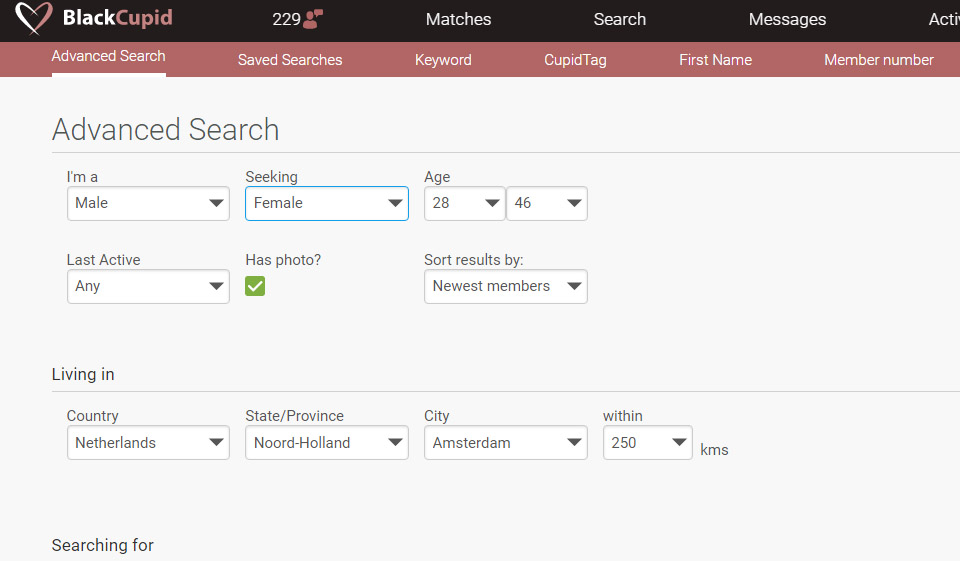Click Search in the top menu

click(619, 20)
